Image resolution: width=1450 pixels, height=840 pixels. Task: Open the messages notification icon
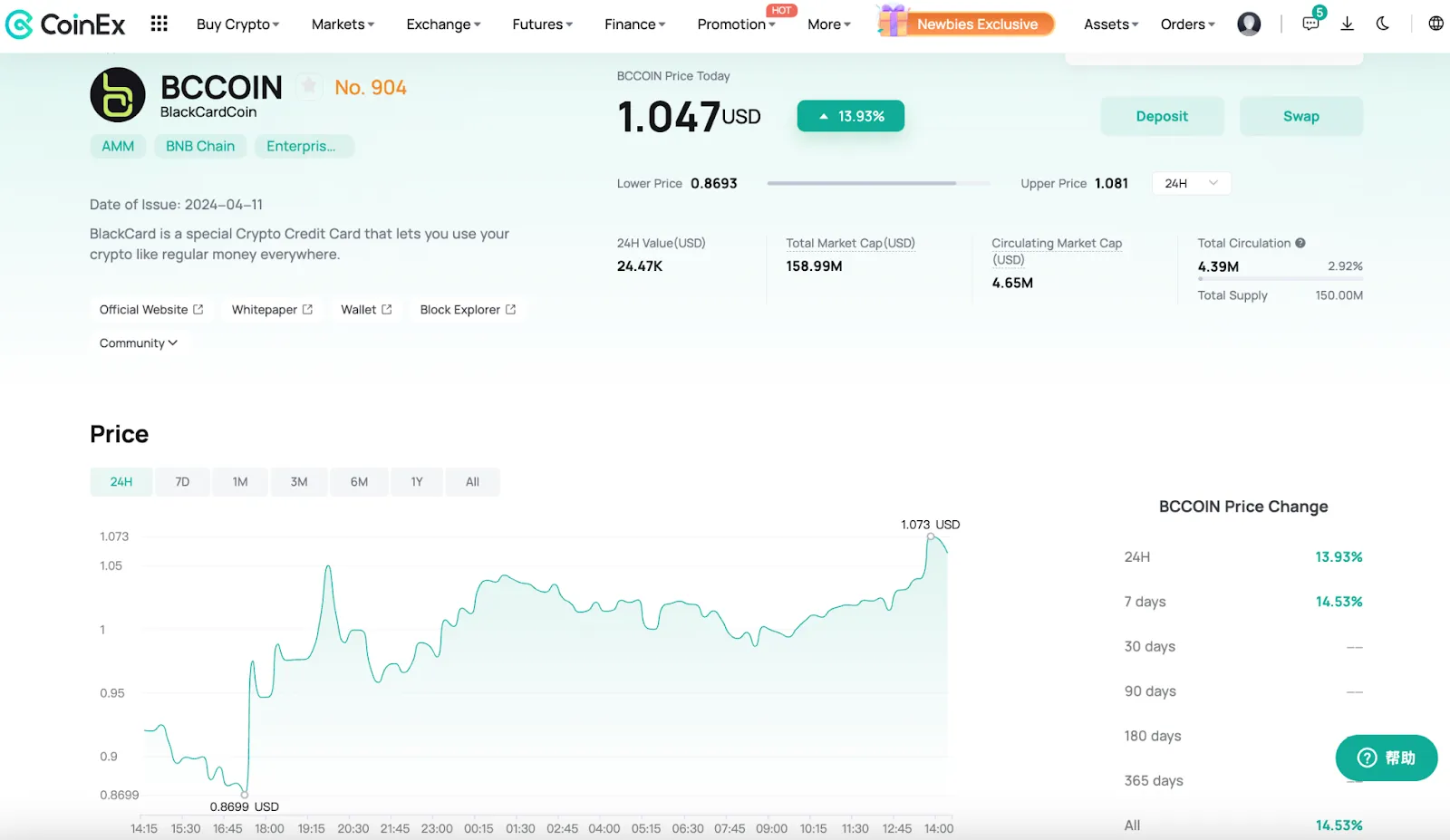pos(1310,24)
